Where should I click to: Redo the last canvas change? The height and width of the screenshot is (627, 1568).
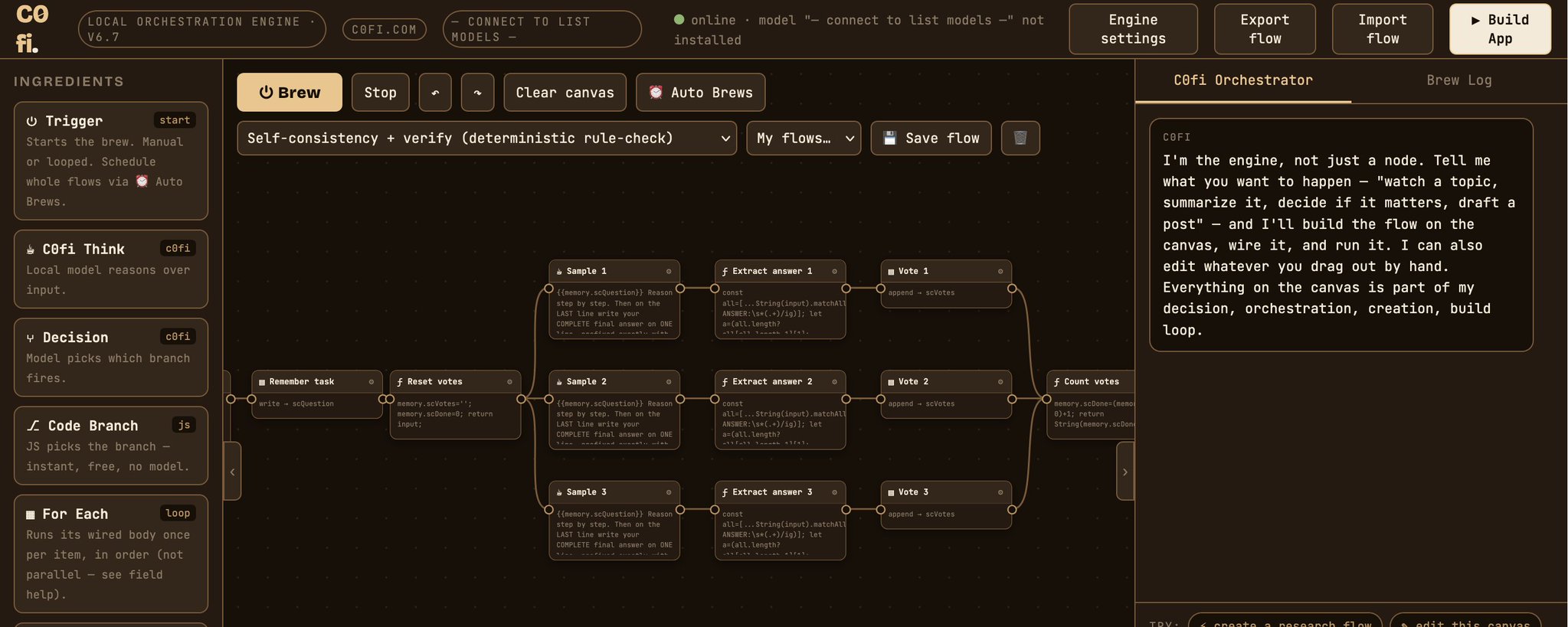click(x=477, y=93)
